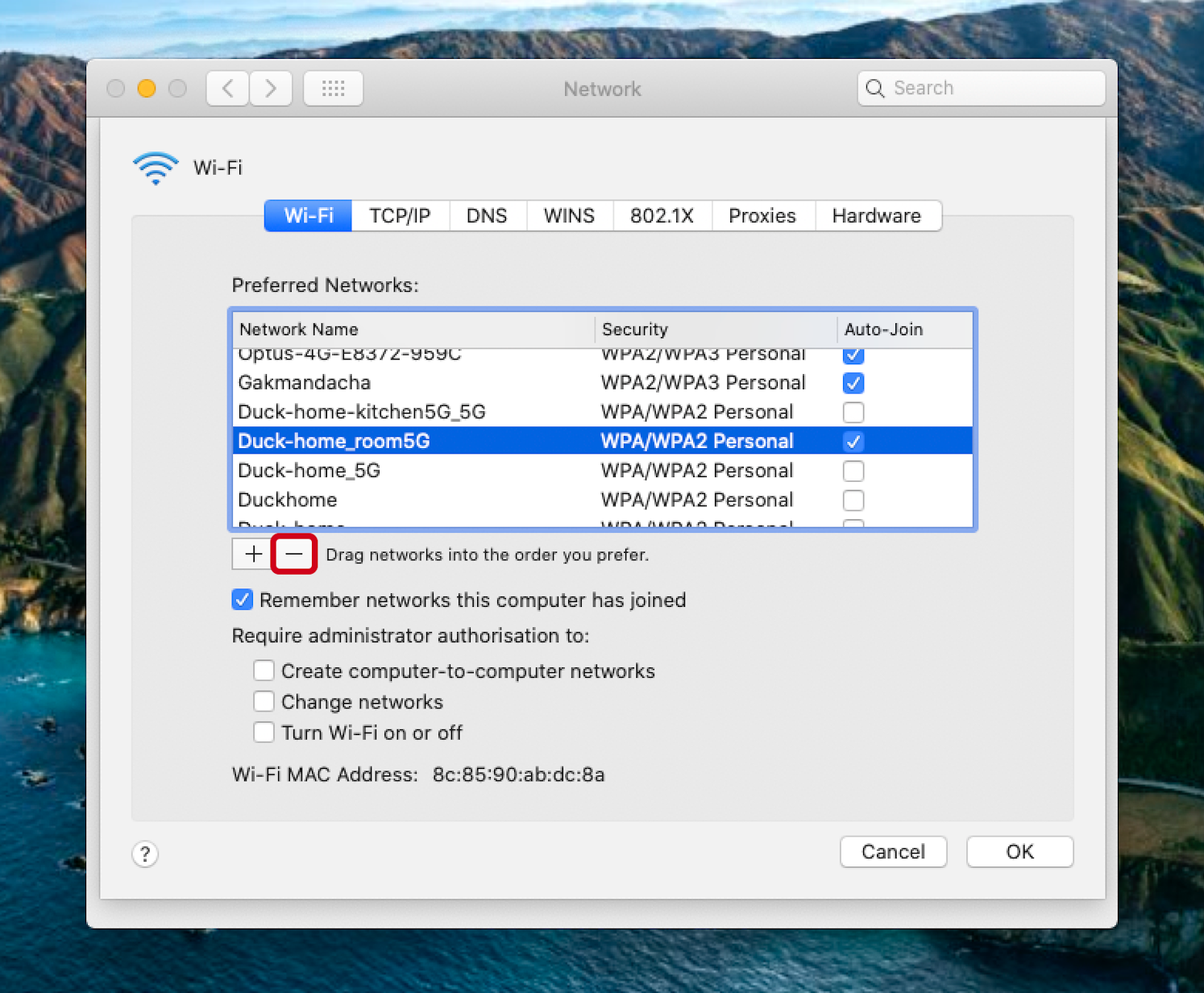
Task: Click the back navigation arrow
Action: pos(226,88)
